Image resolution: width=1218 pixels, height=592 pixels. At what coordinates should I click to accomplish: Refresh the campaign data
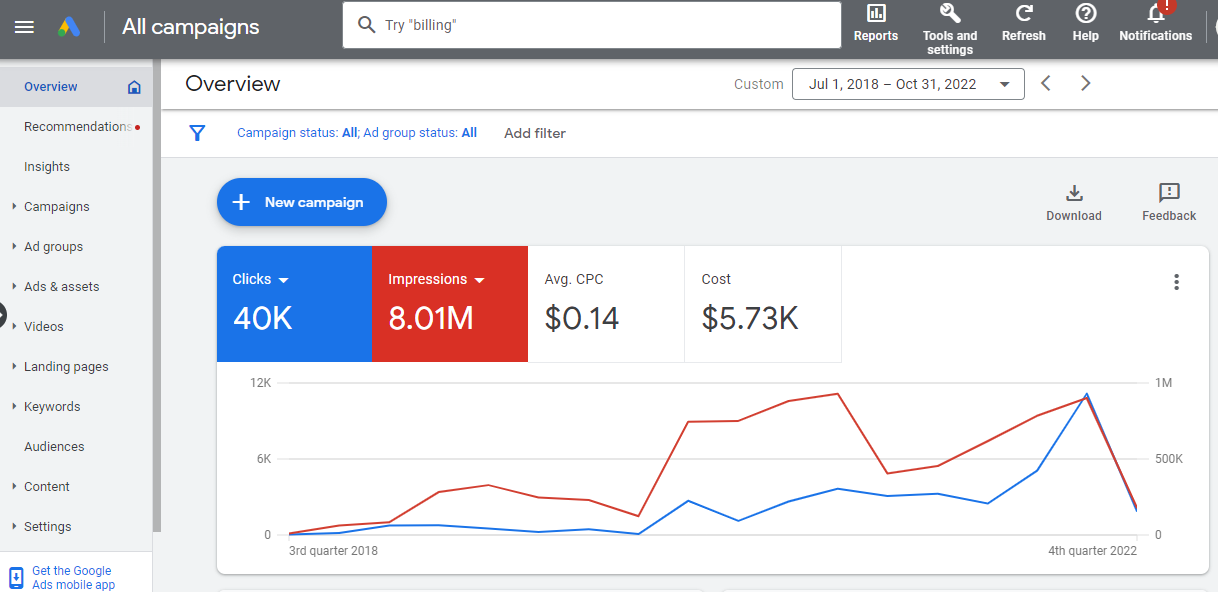[1023, 20]
